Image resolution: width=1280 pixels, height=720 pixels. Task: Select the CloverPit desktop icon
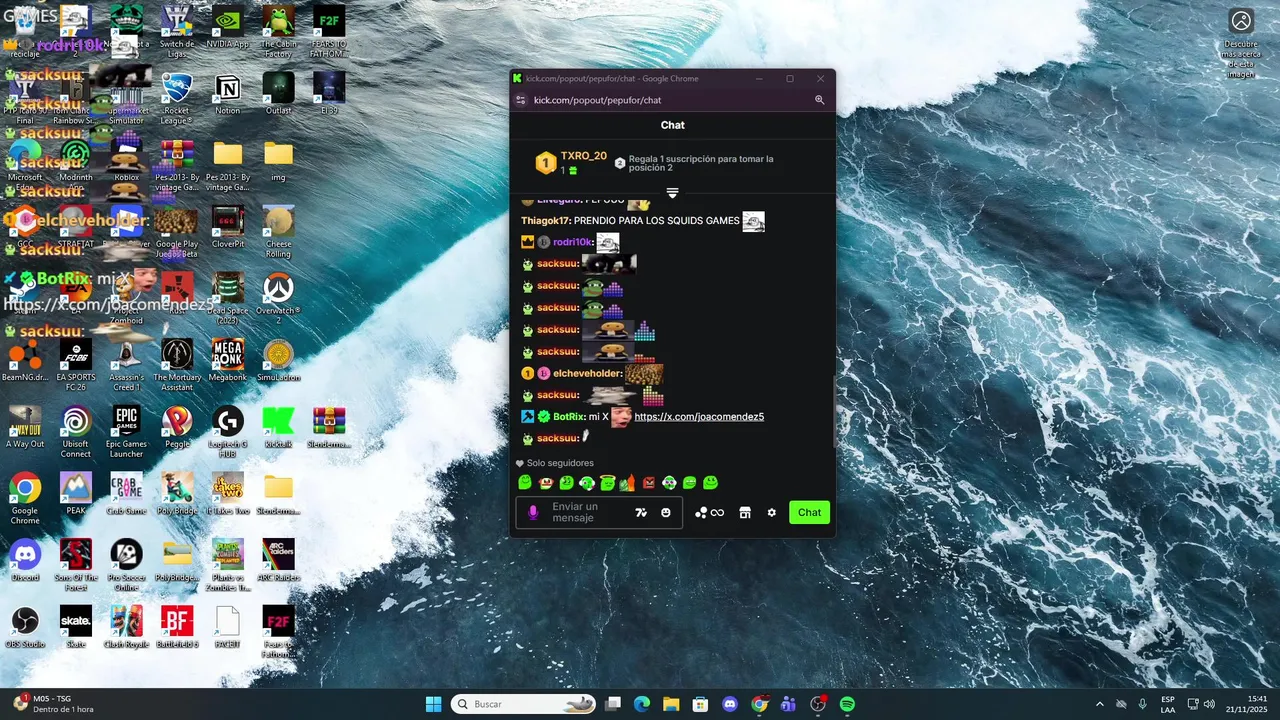click(x=228, y=227)
